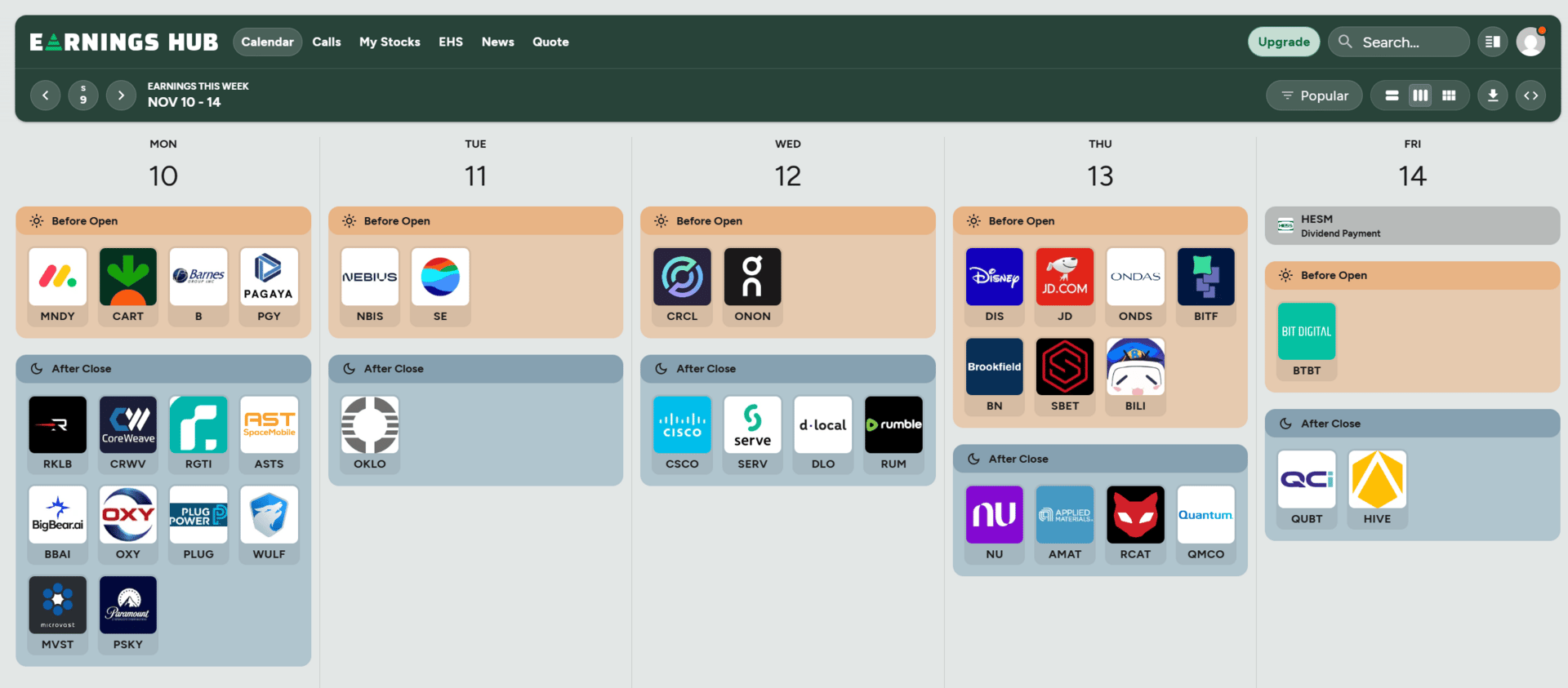1568x688 pixels.
Task: Open the AST SpaceMobile ASTS tile
Action: (269, 435)
